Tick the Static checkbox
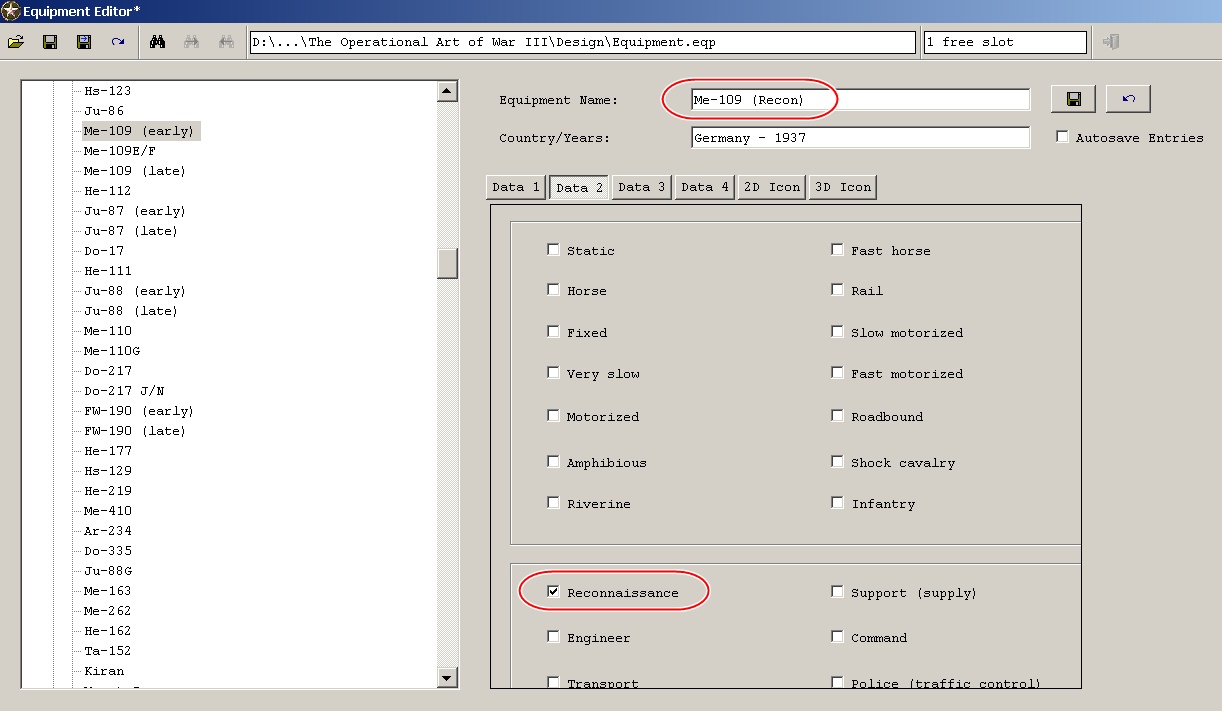This screenshot has height=711, width=1222. (553, 250)
